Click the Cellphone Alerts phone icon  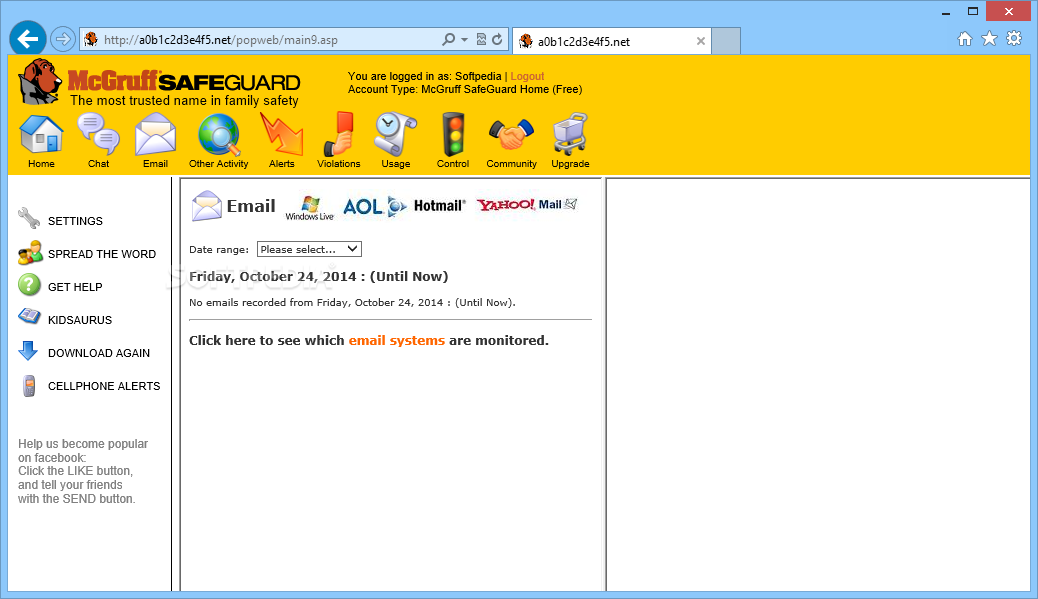point(28,385)
